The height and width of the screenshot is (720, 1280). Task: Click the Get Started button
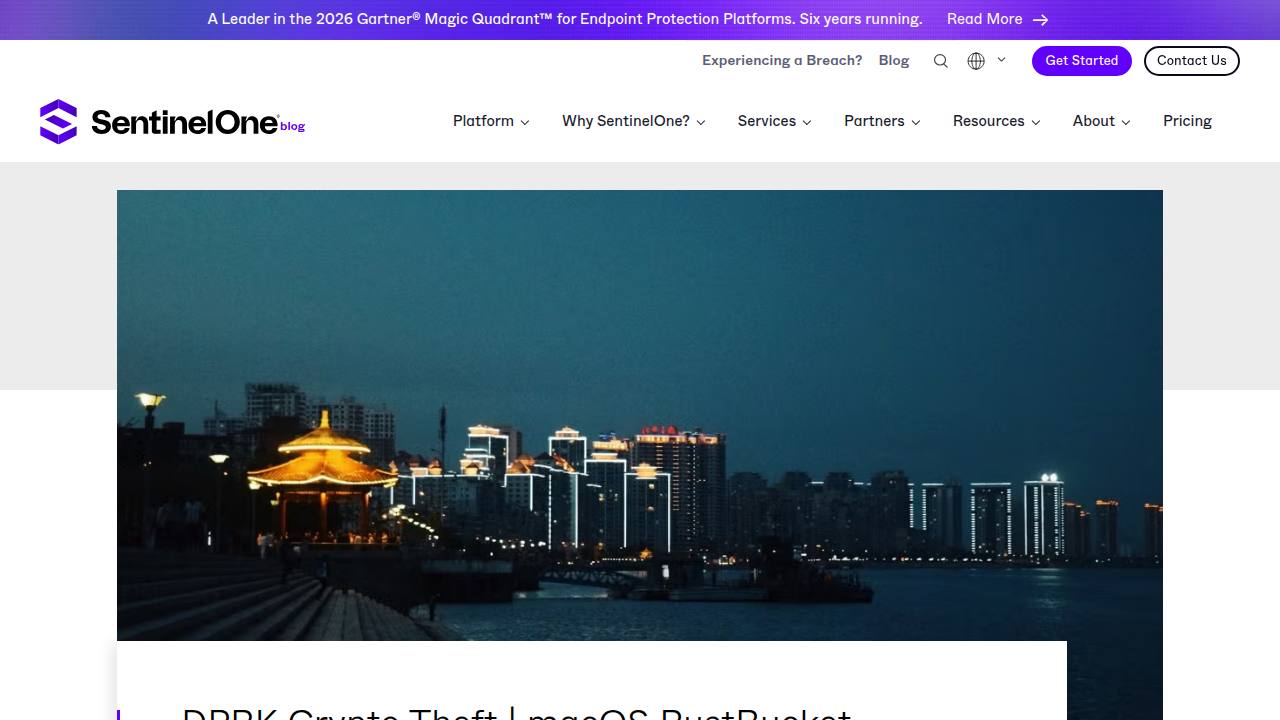[x=1082, y=61]
